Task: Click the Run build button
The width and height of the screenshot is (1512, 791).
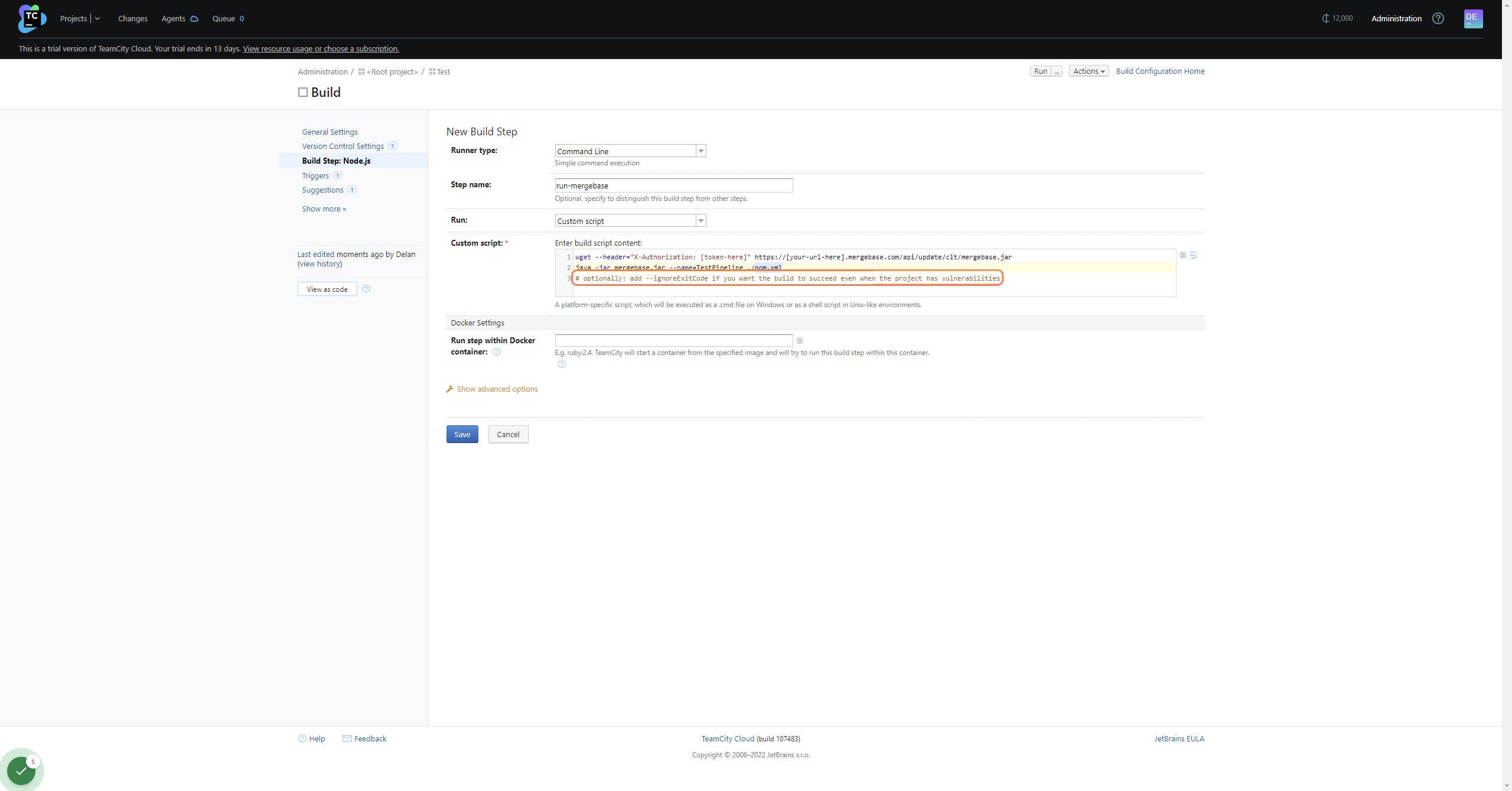Action: point(1041,71)
